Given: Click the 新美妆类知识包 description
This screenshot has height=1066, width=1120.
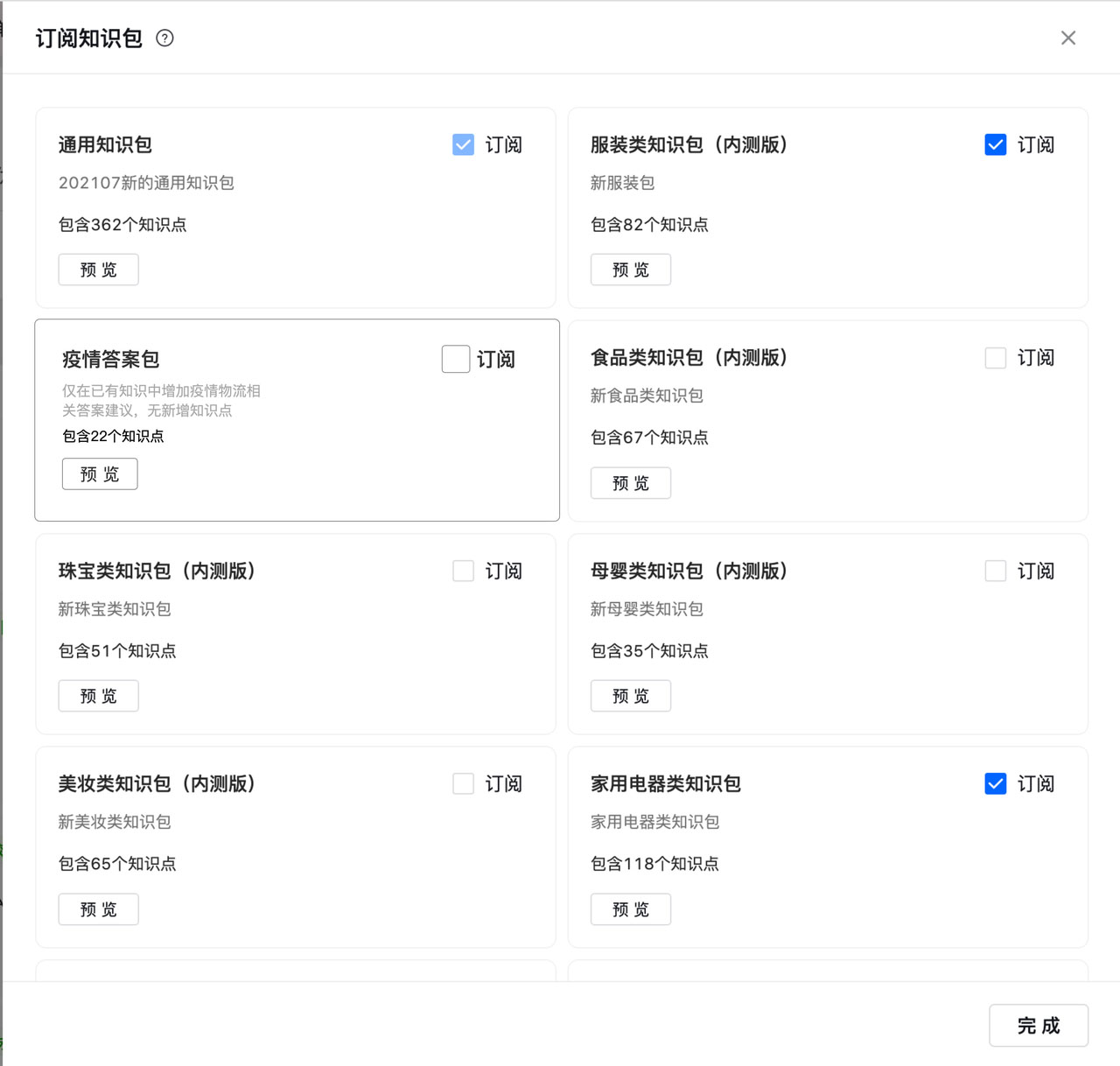Looking at the screenshot, I should (x=115, y=822).
